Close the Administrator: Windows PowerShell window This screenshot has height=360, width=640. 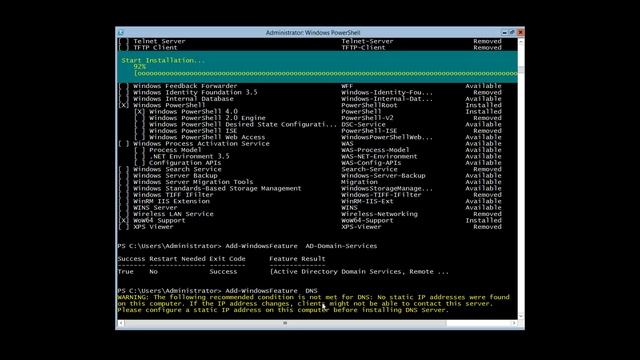click(520, 32)
